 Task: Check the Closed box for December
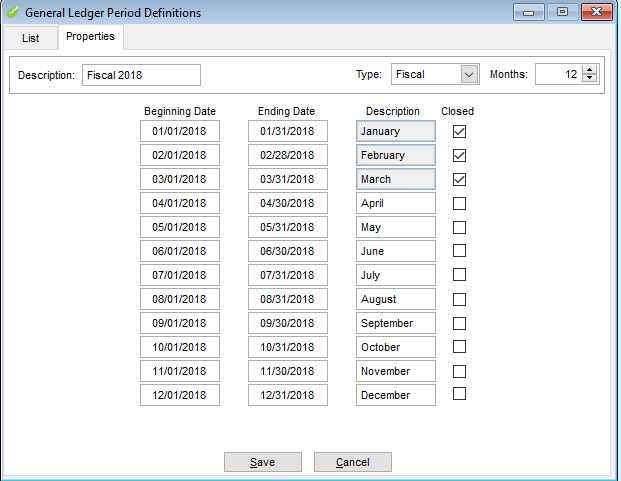459,395
